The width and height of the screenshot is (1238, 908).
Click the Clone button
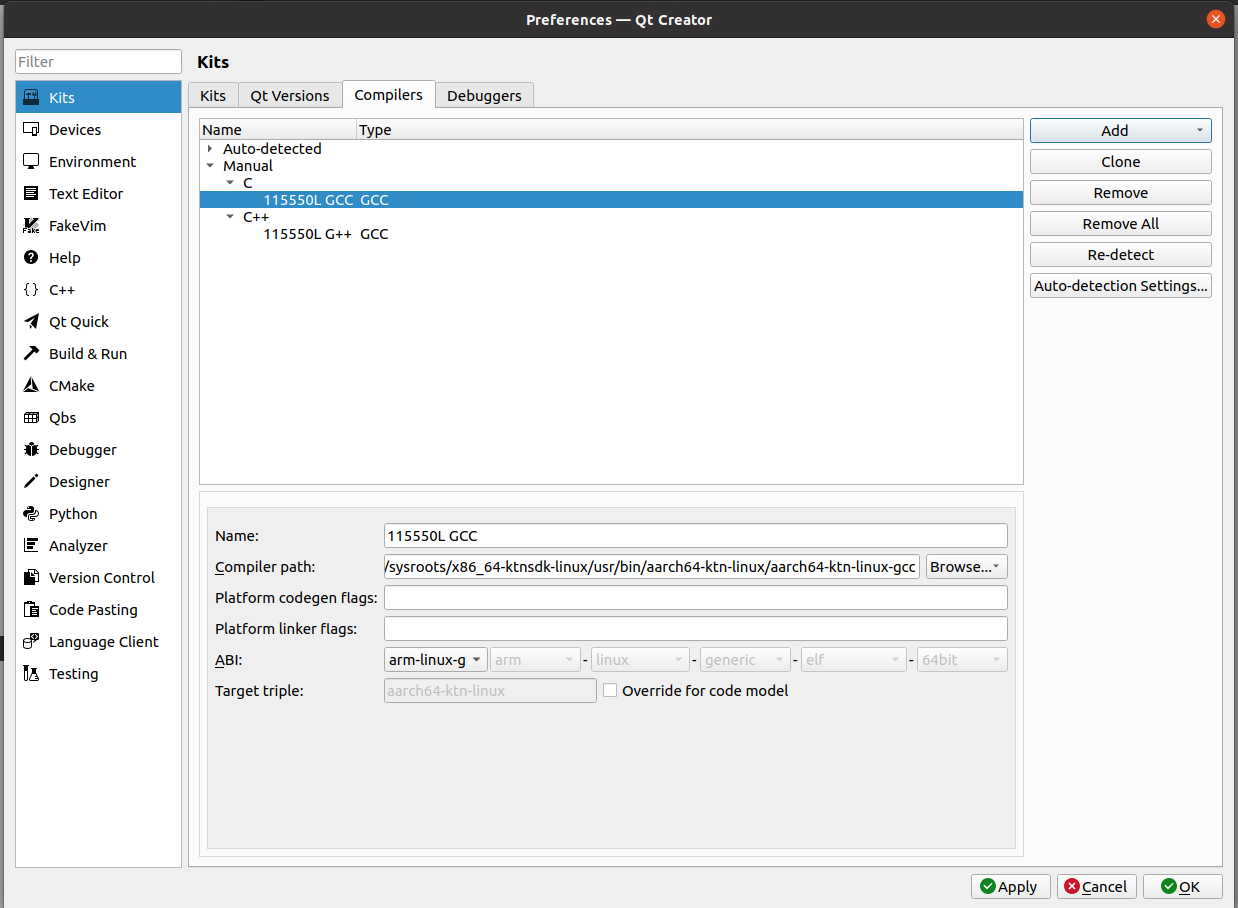(1120, 162)
